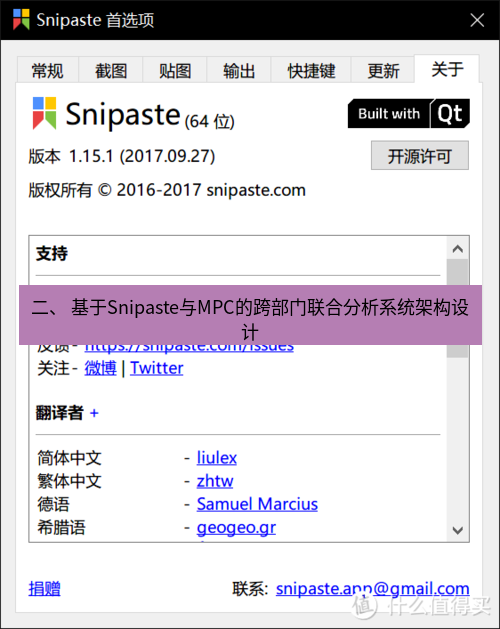
Task: Click the Built with Qt badge
Action: coord(409,114)
